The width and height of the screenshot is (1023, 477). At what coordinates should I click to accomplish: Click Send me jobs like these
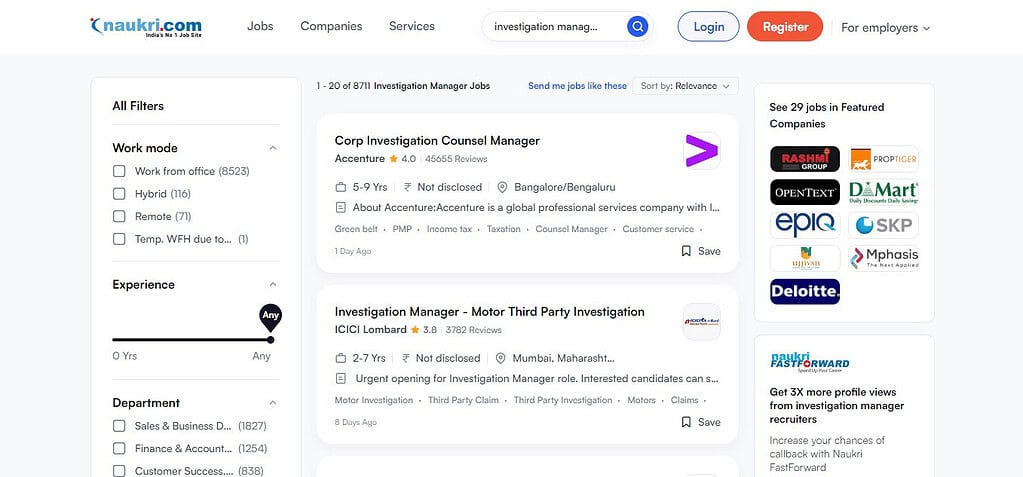577,86
